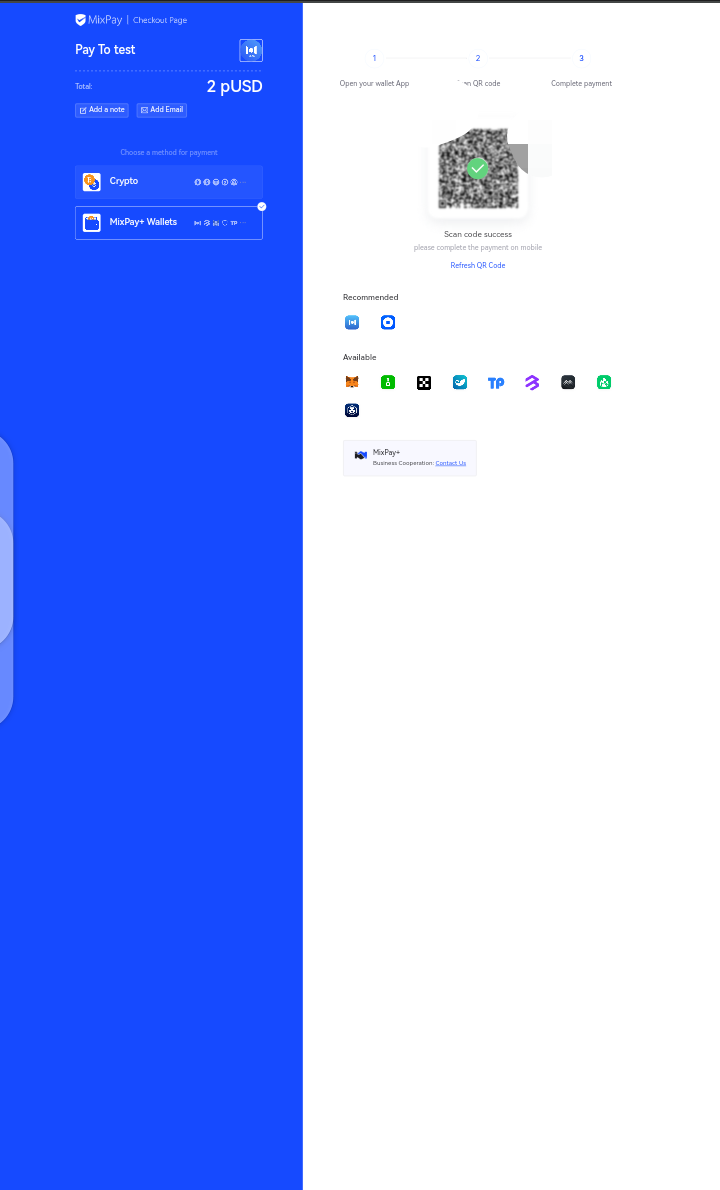
Task: Click the checkmark badge on MixPay+ Wallets
Action: (x=262, y=206)
